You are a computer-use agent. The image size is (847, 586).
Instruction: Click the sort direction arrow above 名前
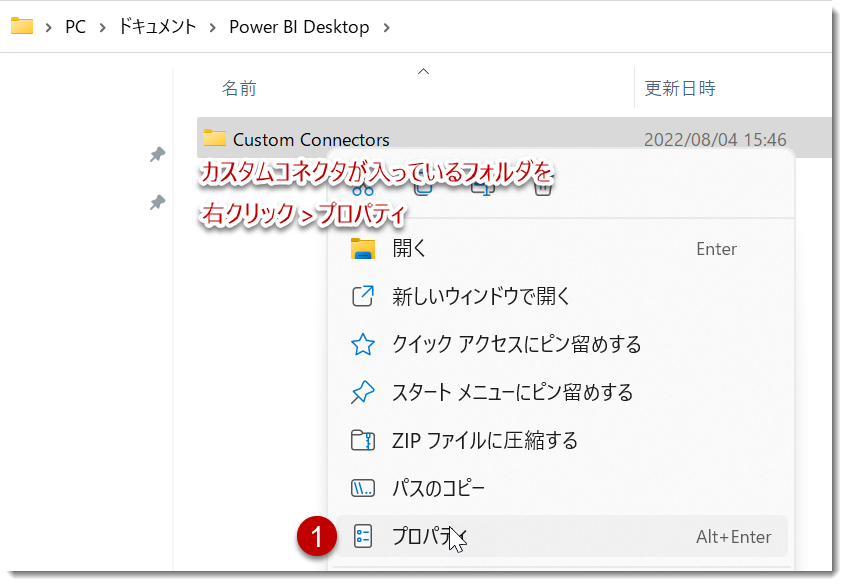[x=424, y=71]
